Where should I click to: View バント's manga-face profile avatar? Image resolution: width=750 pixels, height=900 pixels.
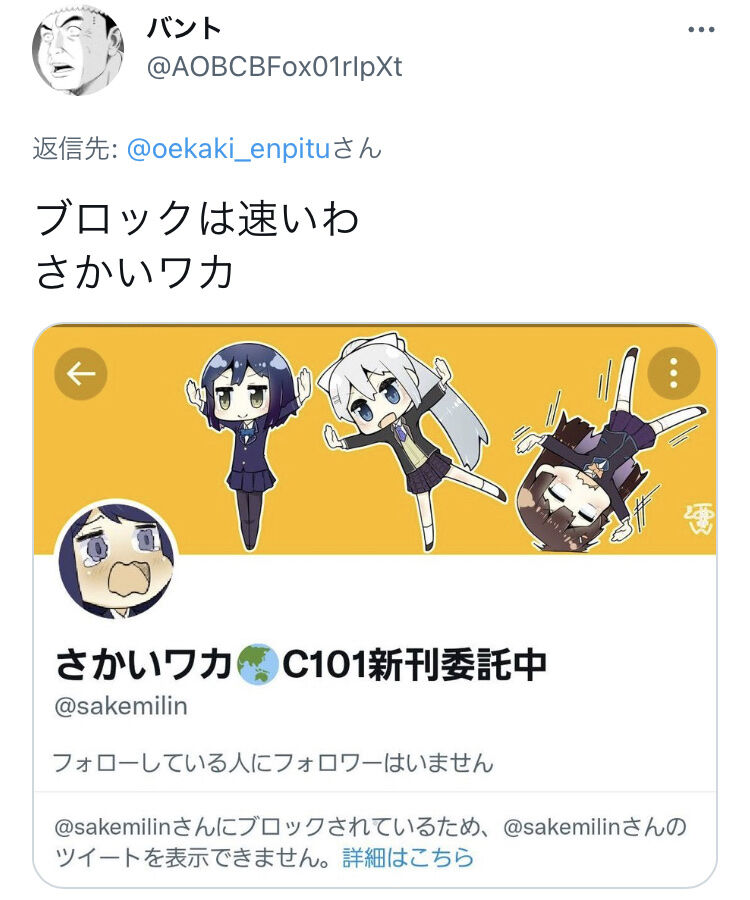pyautogui.click(x=77, y=51)
